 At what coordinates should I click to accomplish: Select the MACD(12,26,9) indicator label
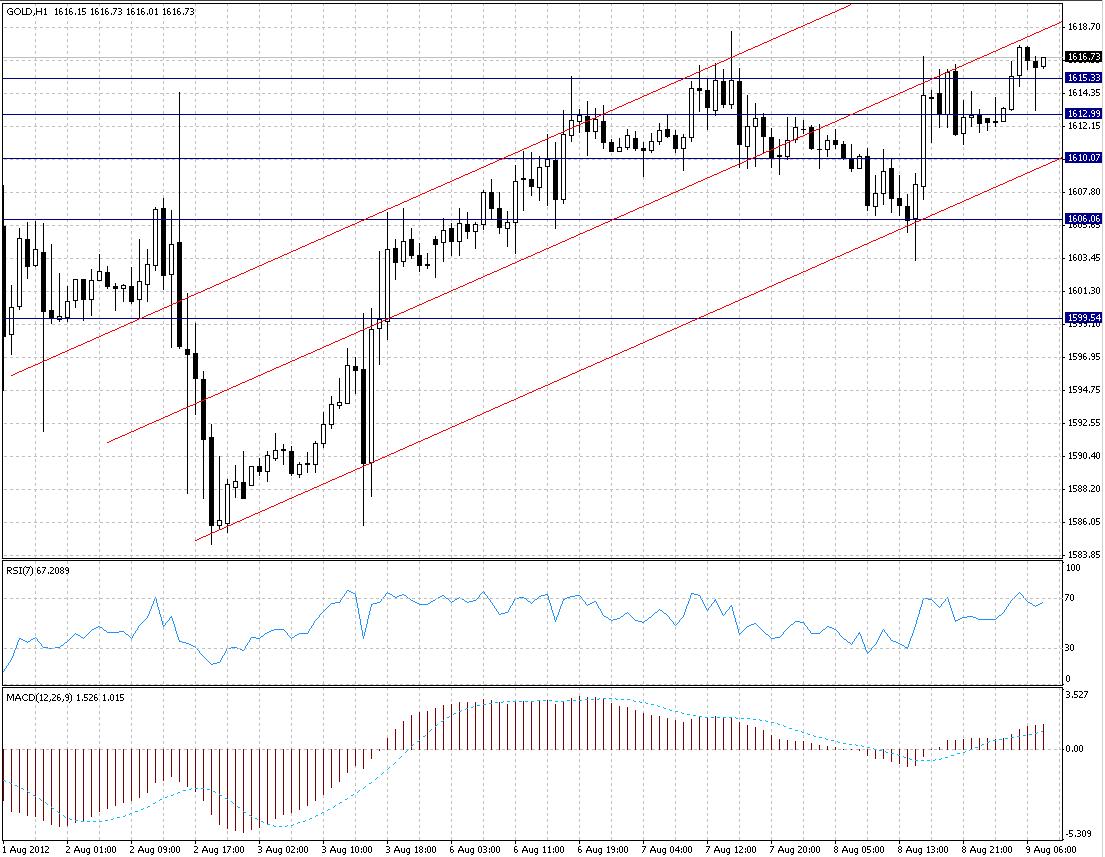pos(39,697)
